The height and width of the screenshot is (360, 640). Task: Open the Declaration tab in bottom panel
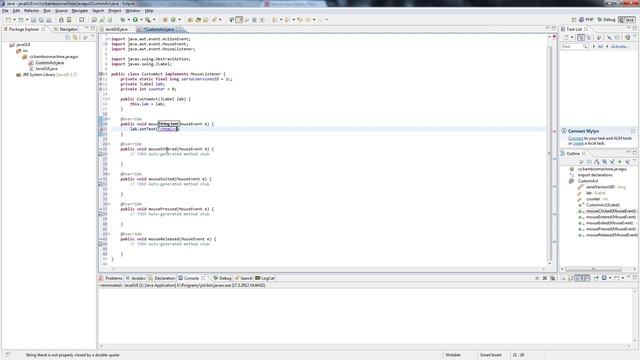(162, 278)
